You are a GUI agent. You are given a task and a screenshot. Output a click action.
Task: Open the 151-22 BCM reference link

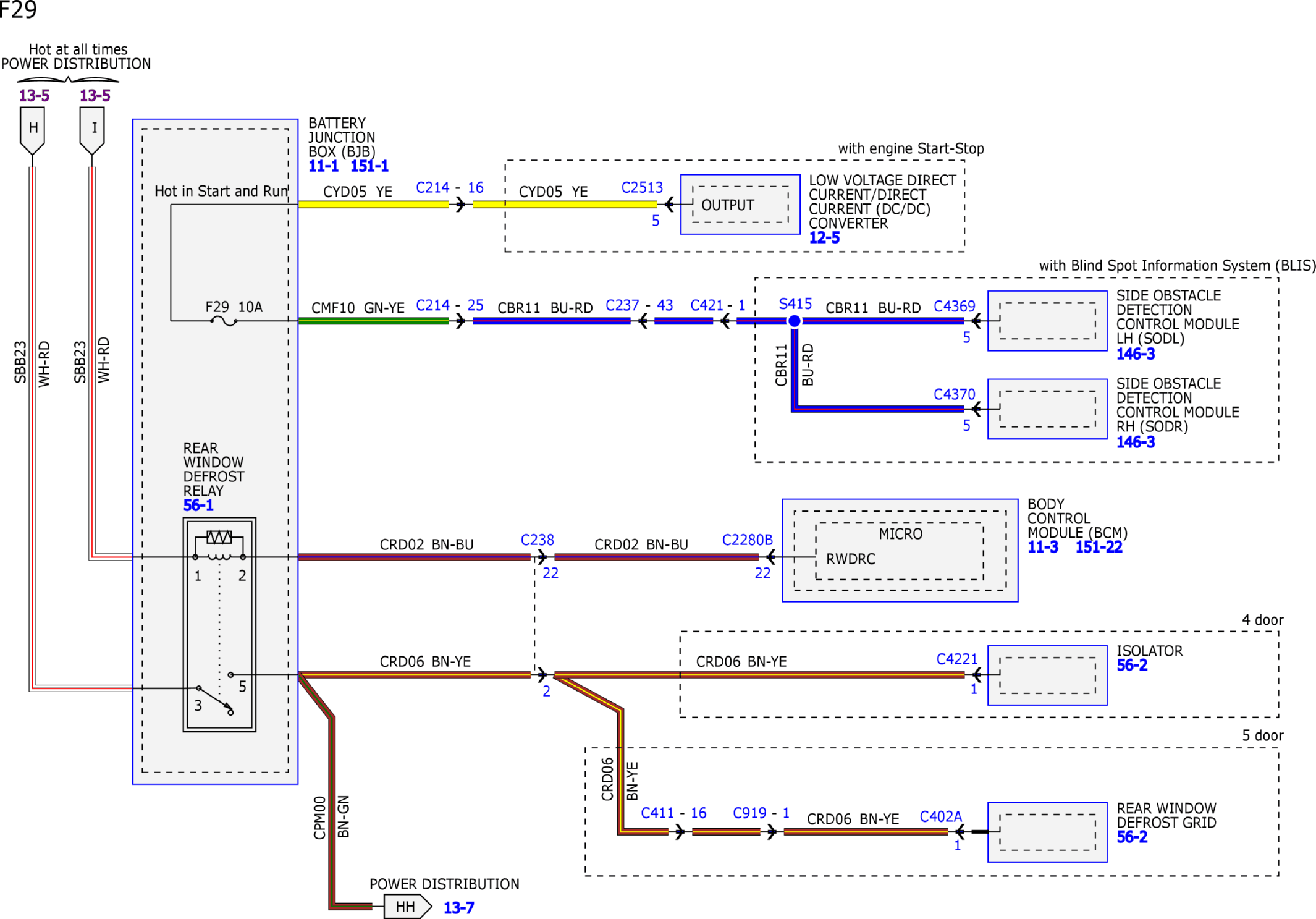click(1099, 547)
